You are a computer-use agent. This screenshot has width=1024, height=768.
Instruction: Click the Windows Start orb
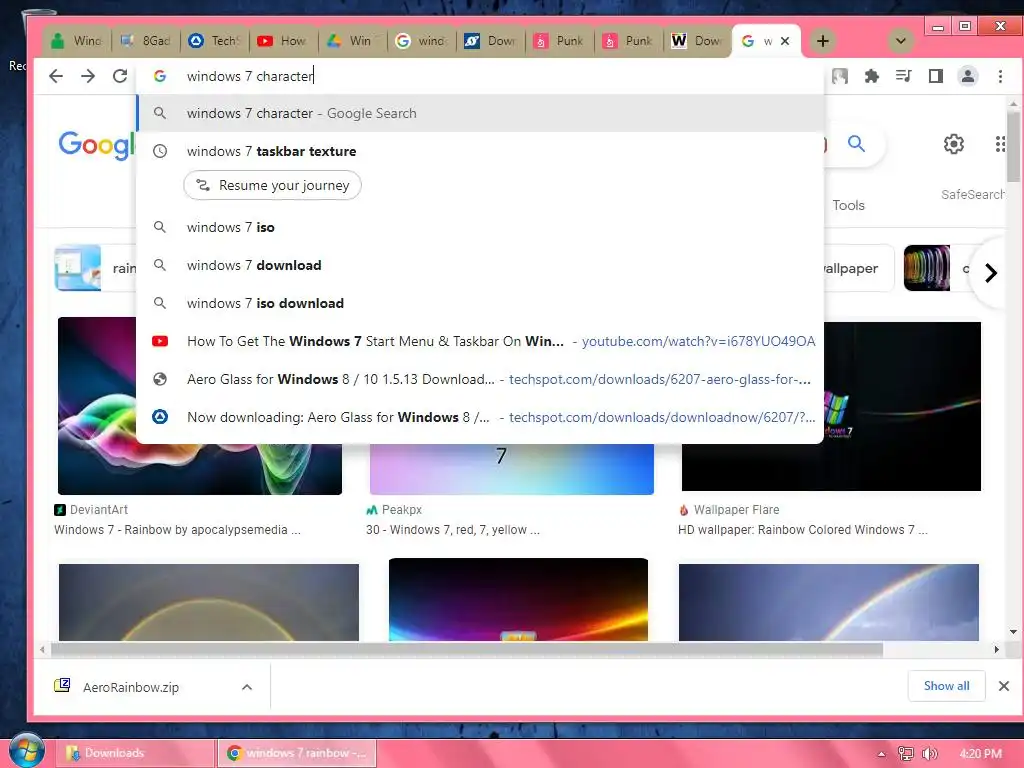point(27,751)
